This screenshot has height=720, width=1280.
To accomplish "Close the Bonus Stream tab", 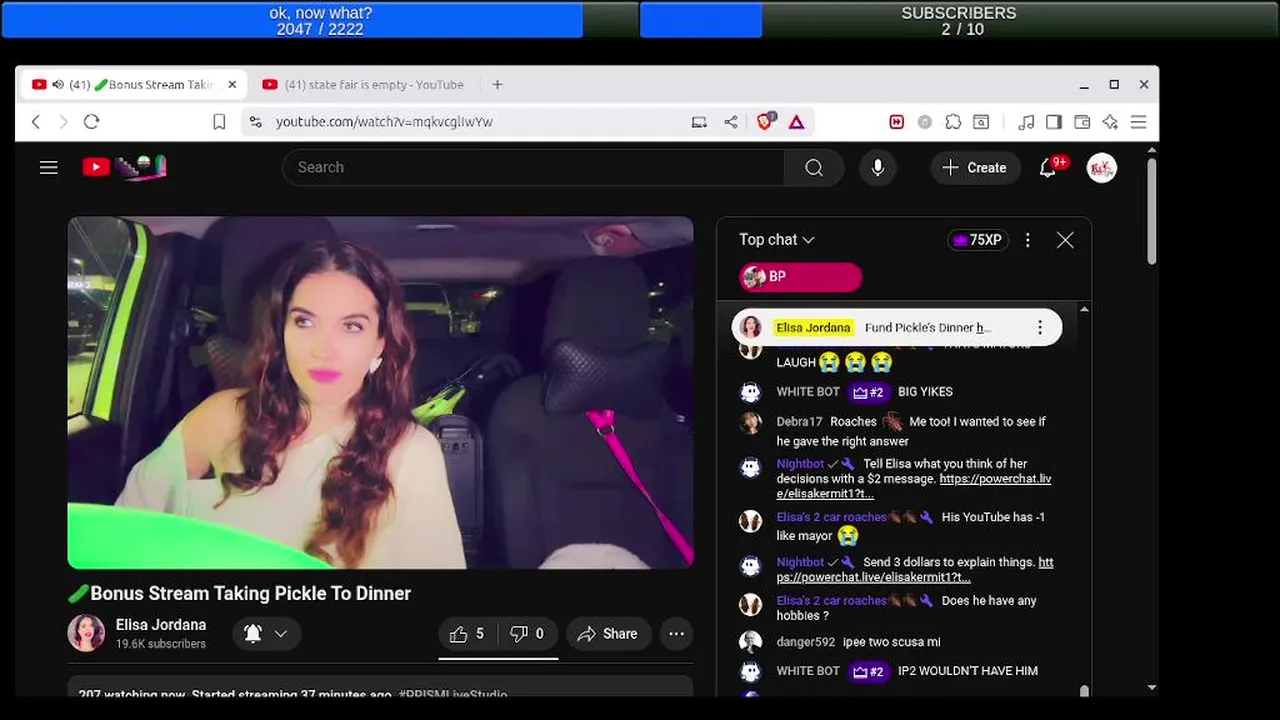I will pyautogui.click(x=232, y=85).
